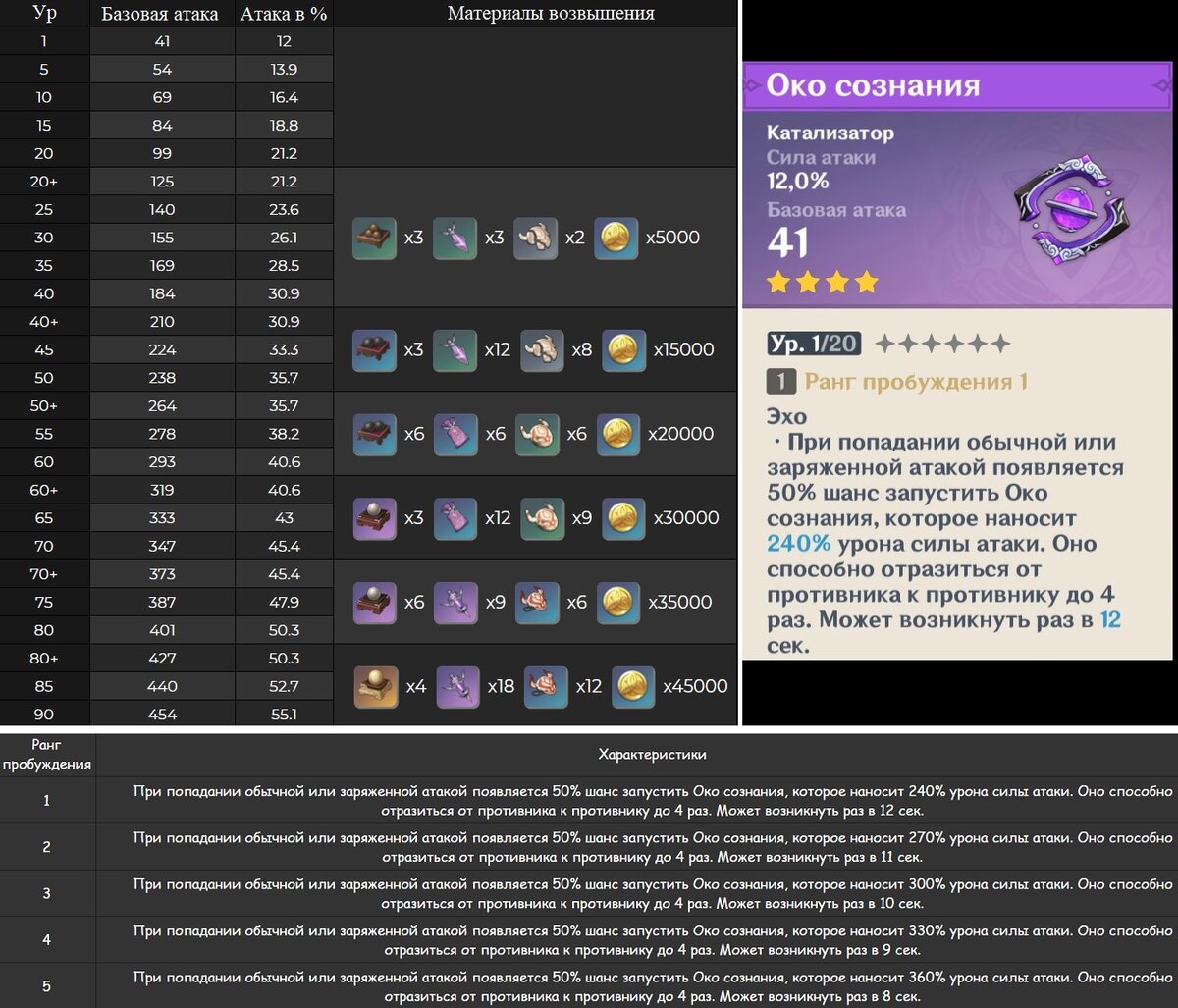
Task: Select mask material icon marked x9 in x30000 row
Action: tap(541, 518)
